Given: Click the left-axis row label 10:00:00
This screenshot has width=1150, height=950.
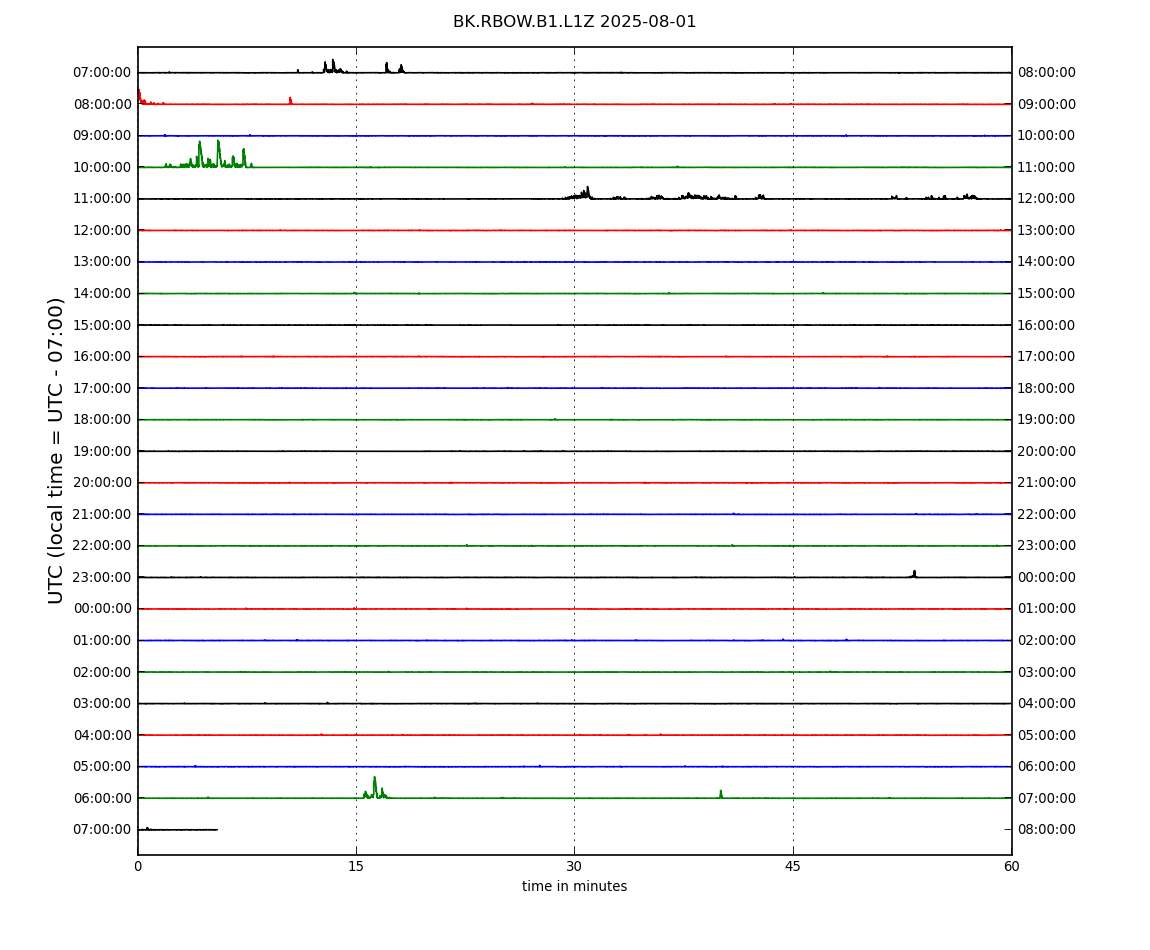Looking at the screenshot, I should (x=103, y=167).
